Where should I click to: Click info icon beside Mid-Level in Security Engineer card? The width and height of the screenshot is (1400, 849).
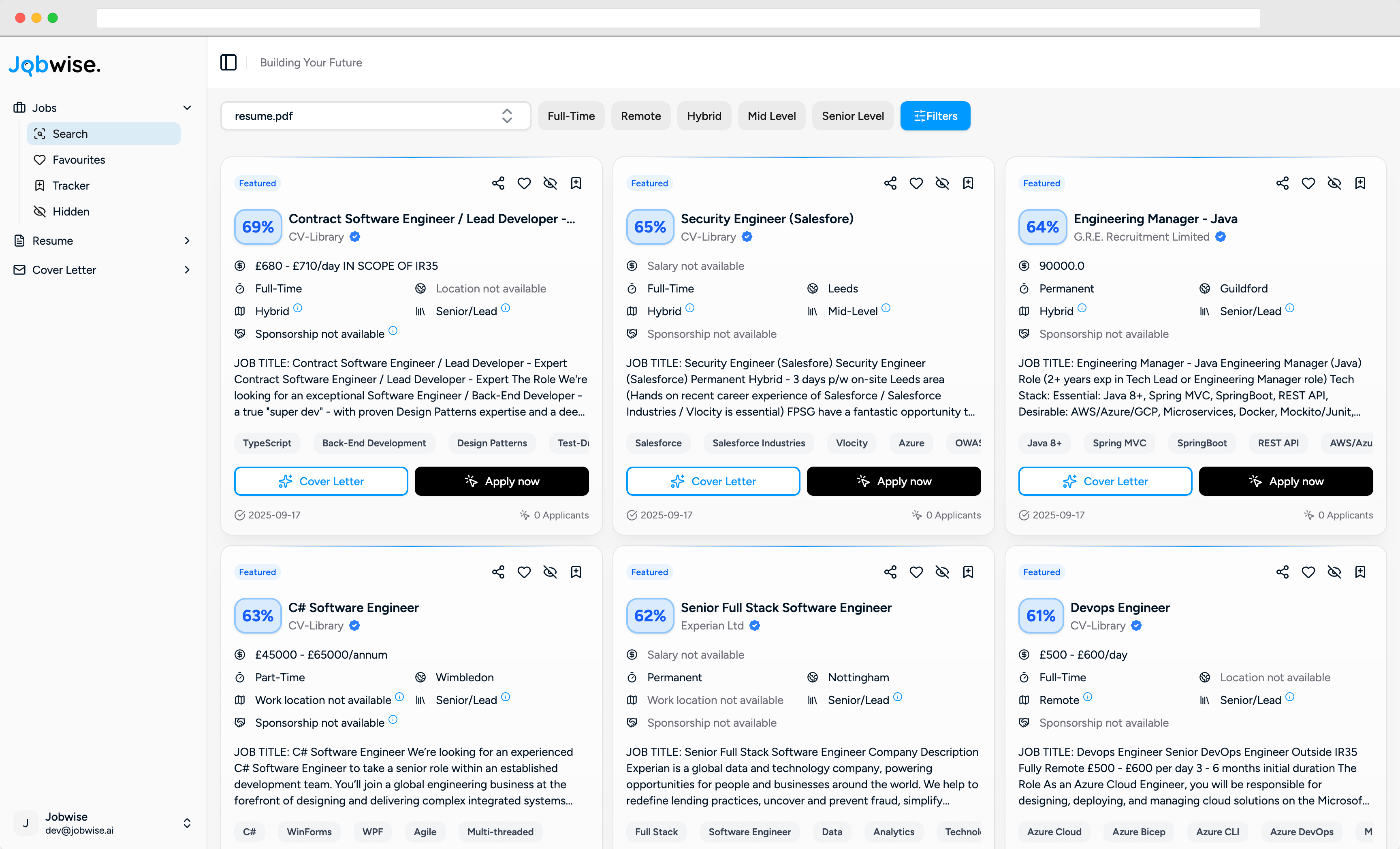(x=886, y=308)
